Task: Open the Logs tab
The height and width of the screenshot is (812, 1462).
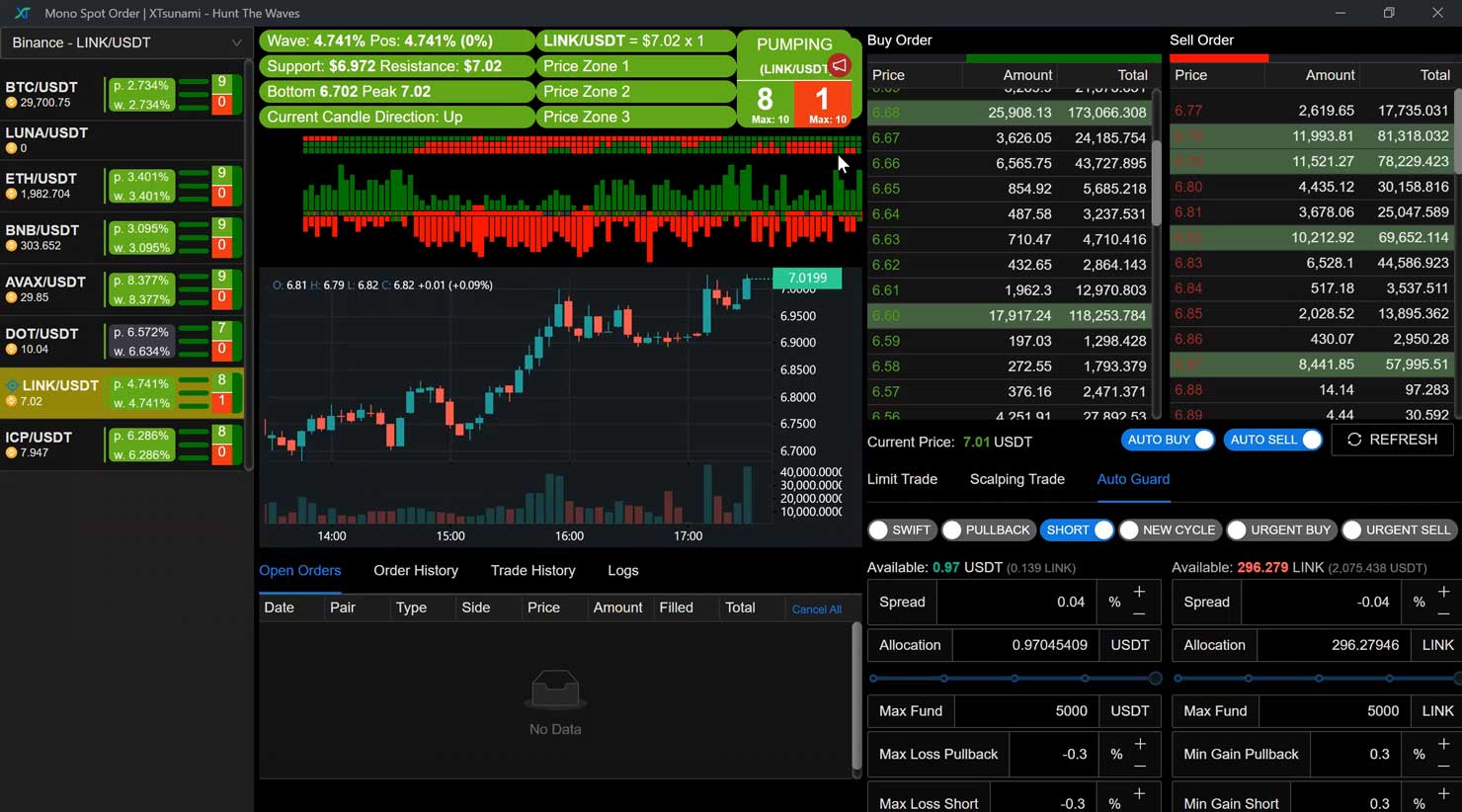Action: pyautogui.click(x=622, y=571)
